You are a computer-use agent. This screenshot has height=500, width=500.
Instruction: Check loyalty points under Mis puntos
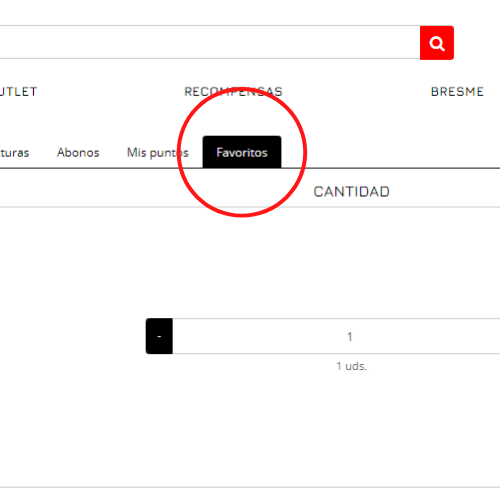[158, 153]
